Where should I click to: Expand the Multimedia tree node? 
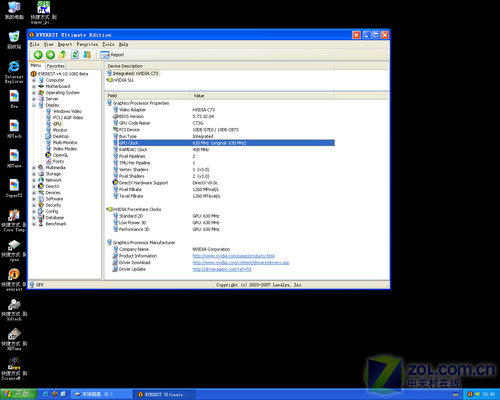click(34, 168)
